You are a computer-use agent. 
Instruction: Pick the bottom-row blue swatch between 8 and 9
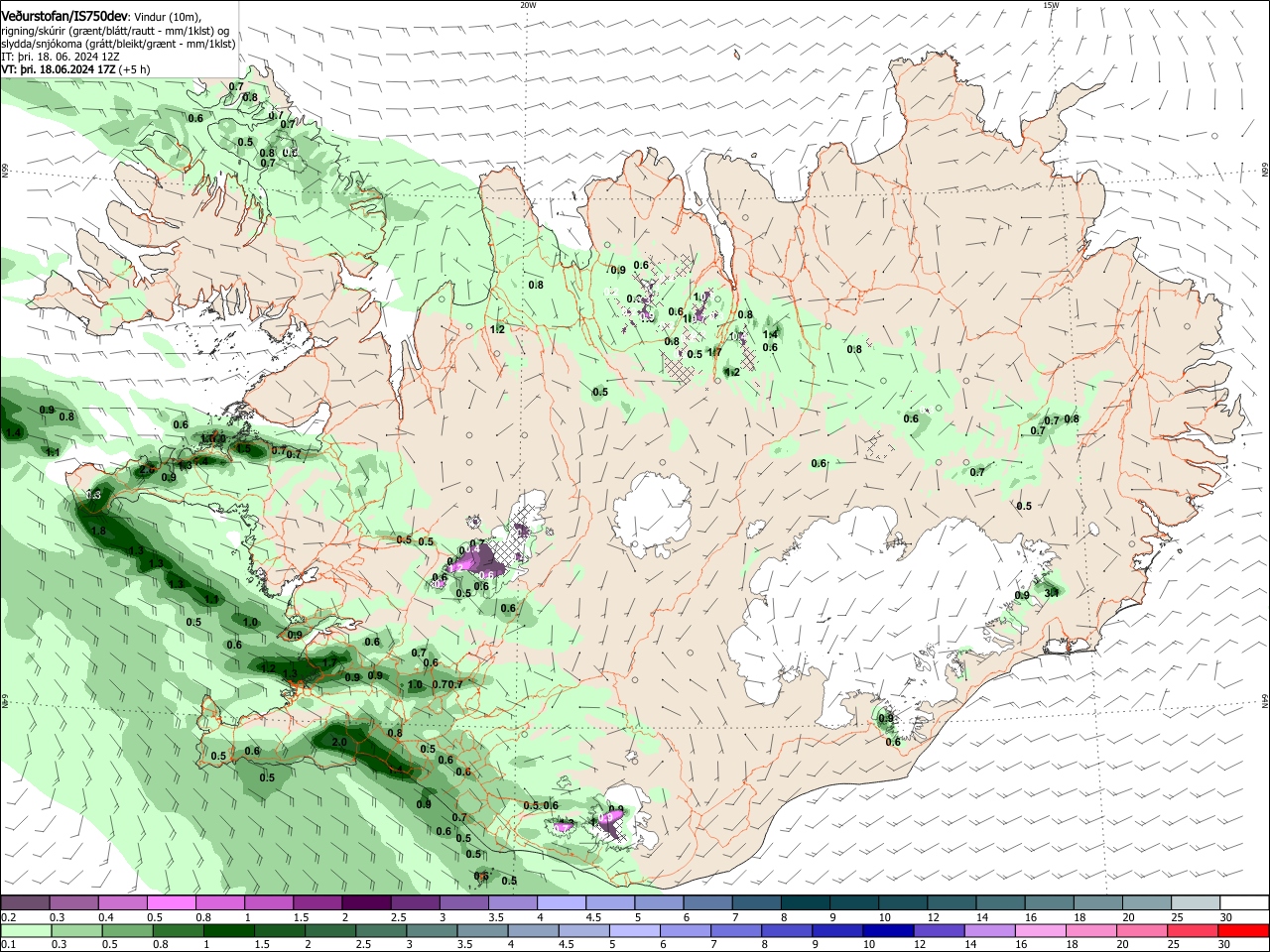(x=786, y=930)
